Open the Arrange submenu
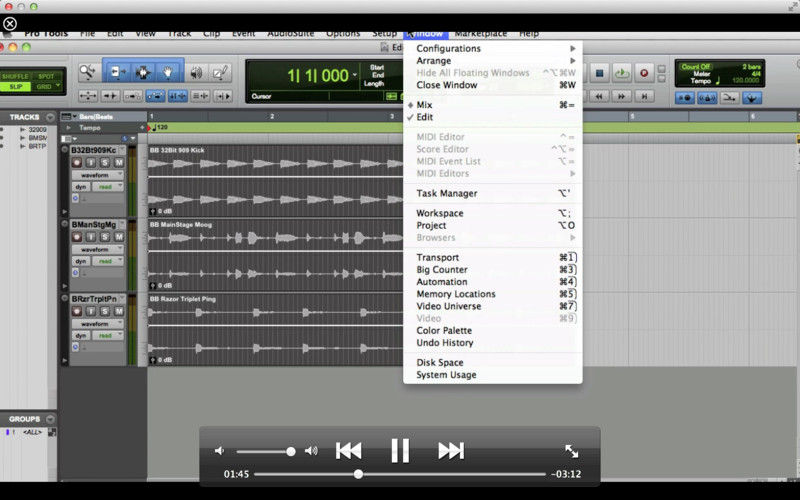The width and height of the screenshot is (800, 500). click(x=493, y=61)
